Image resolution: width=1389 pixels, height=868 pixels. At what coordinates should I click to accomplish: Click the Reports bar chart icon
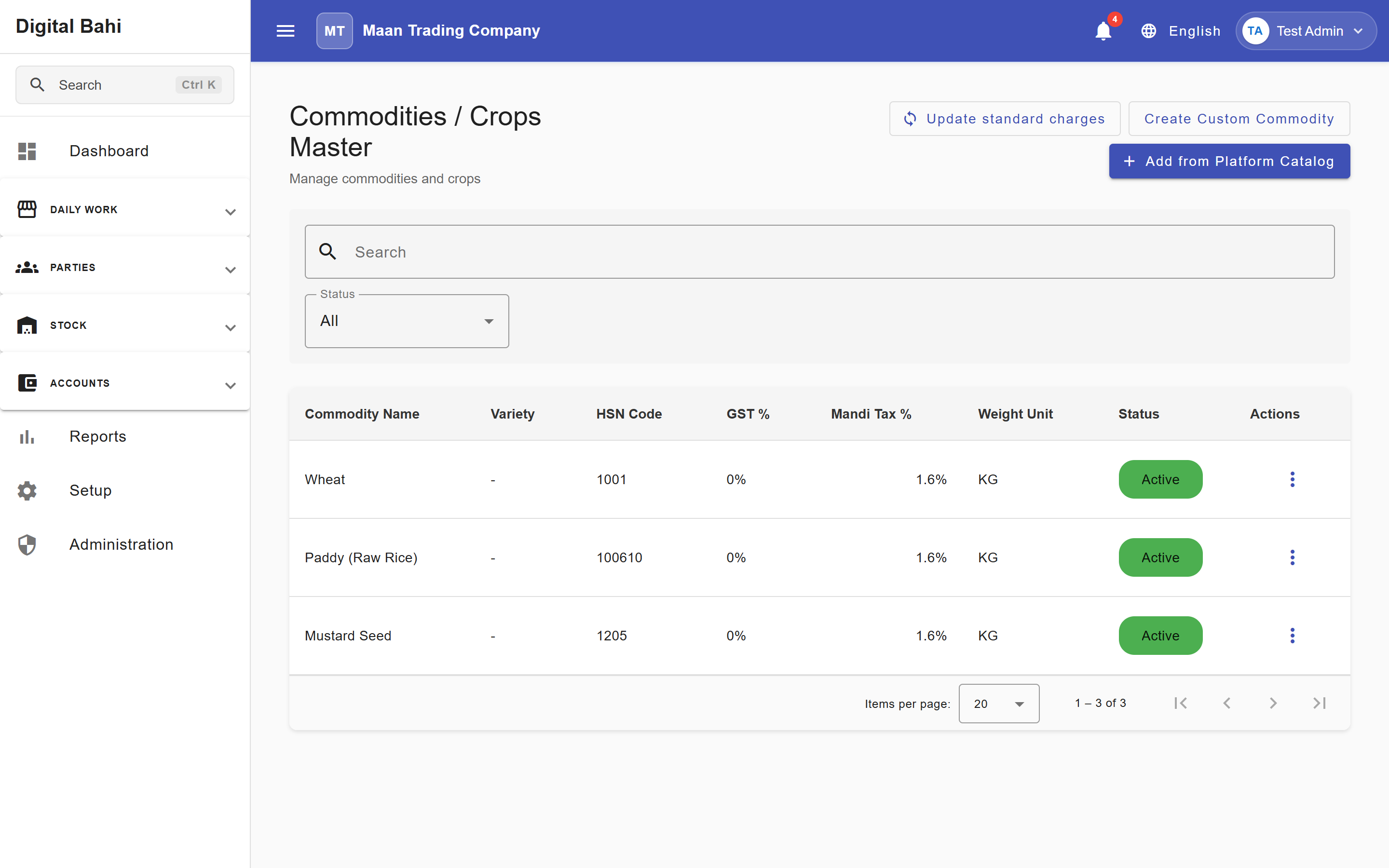click(27, 437)
